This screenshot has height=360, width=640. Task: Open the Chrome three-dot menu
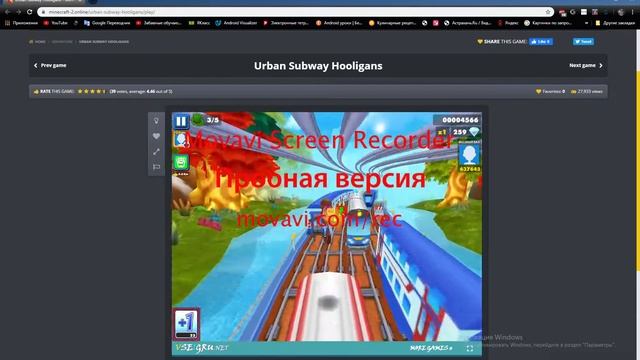pos(632,12)
